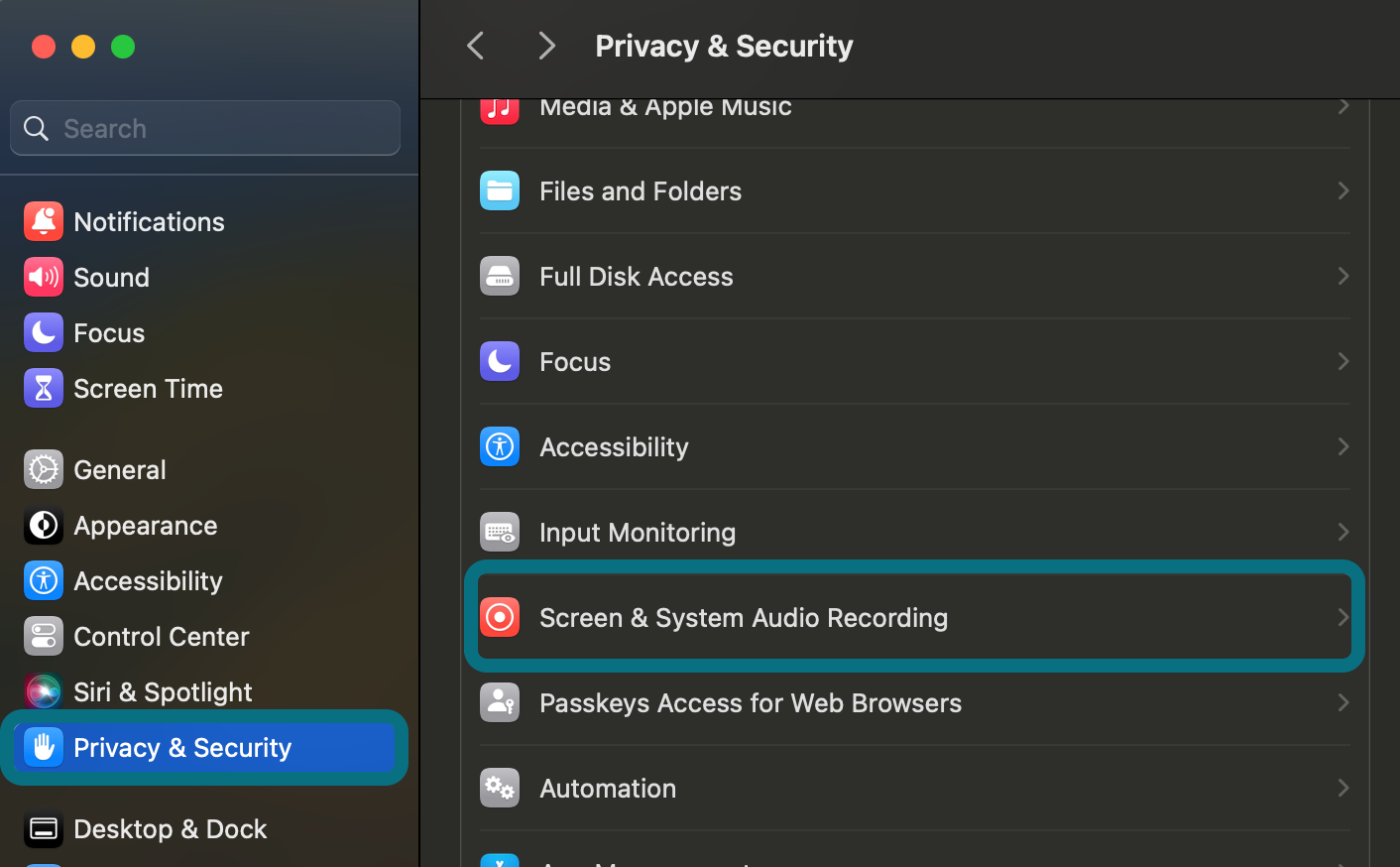1400x867 pixels.
Task: Open Screen & System Audio Recording label
Action: [744, 617]
